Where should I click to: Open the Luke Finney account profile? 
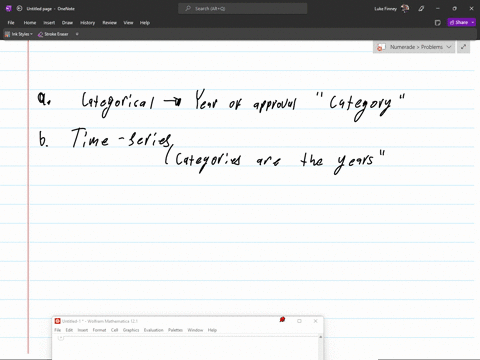point(392,8)
